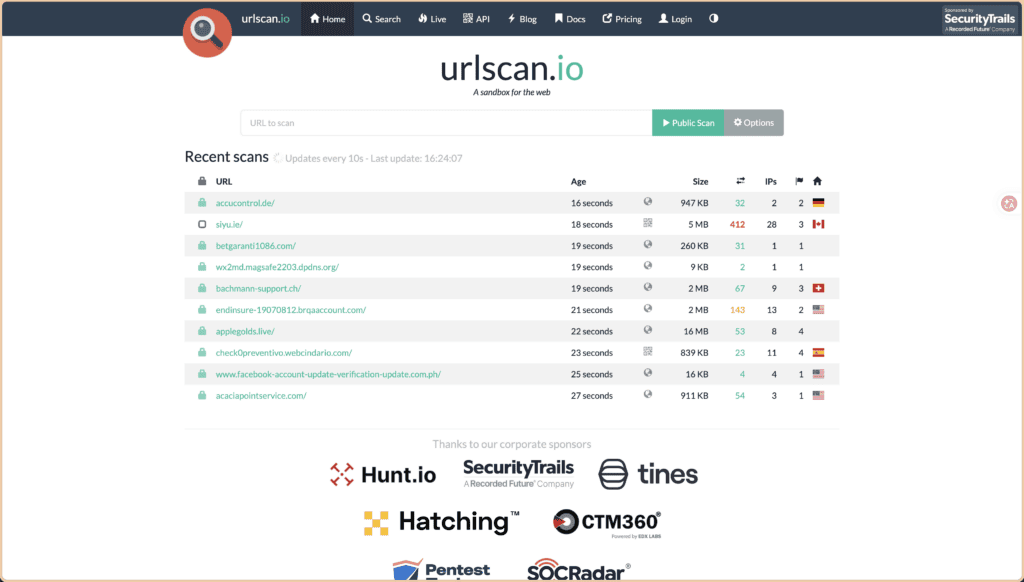
Task: Open the Hunt.io sponsor logo
Action: 383,475
